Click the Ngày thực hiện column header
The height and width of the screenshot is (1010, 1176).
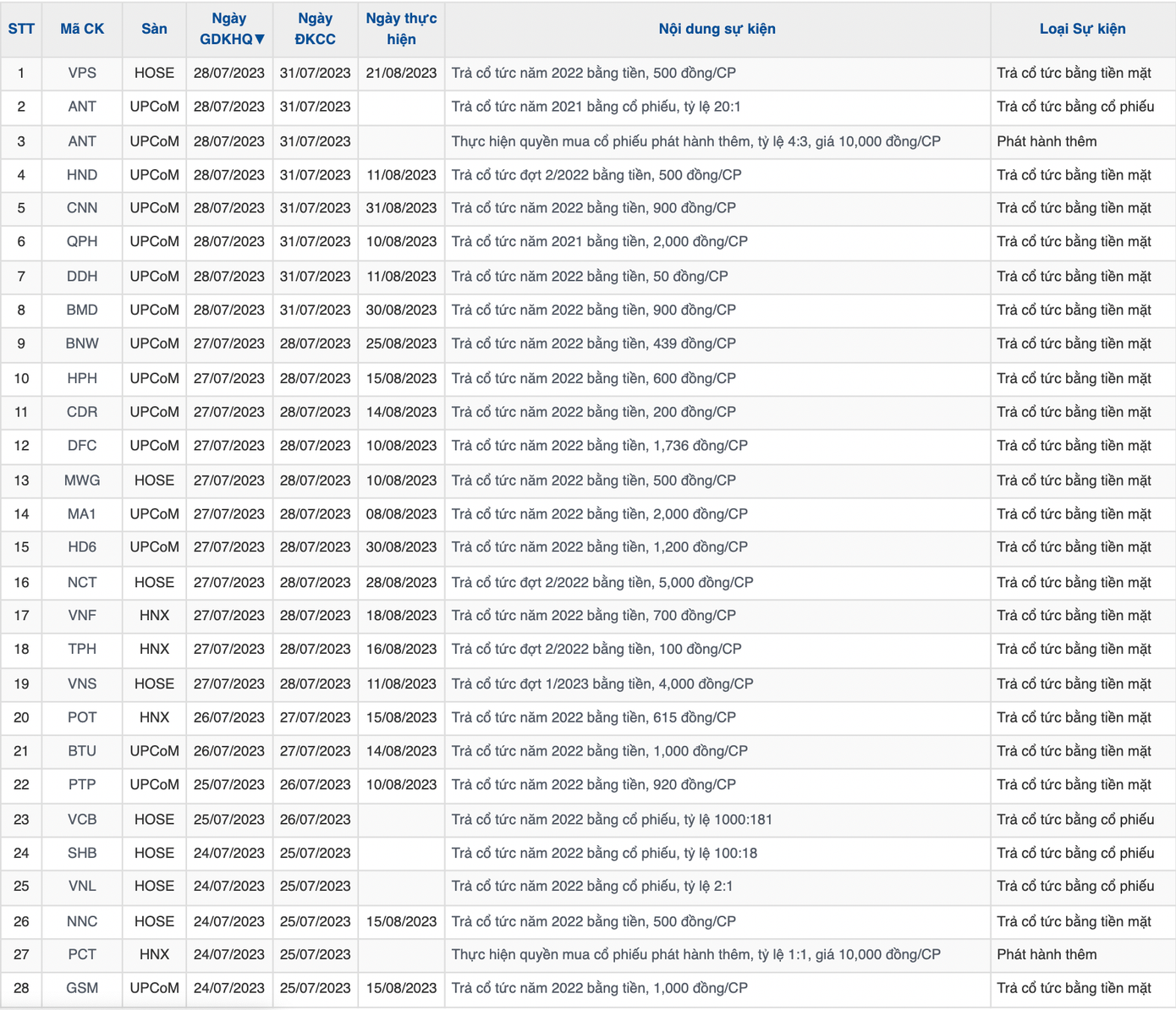pyautogui.click(x=401, y=29)
